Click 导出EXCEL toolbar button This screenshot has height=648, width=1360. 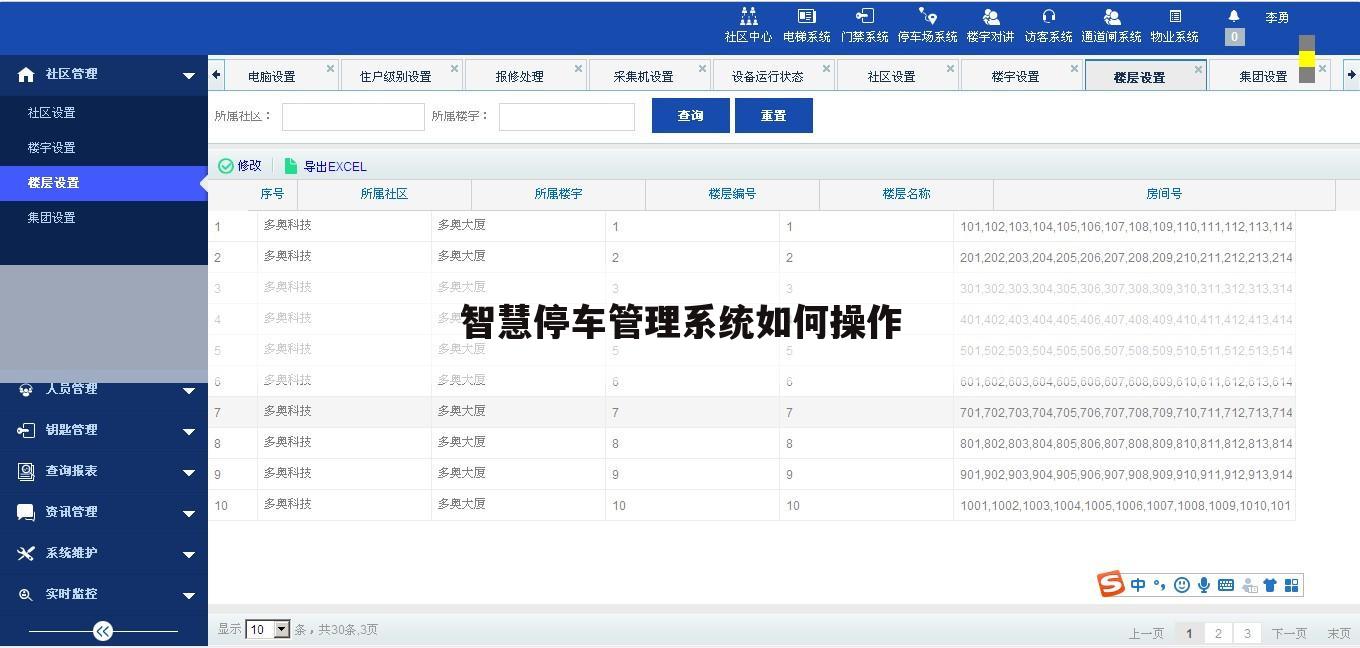(x=326, y=166)
